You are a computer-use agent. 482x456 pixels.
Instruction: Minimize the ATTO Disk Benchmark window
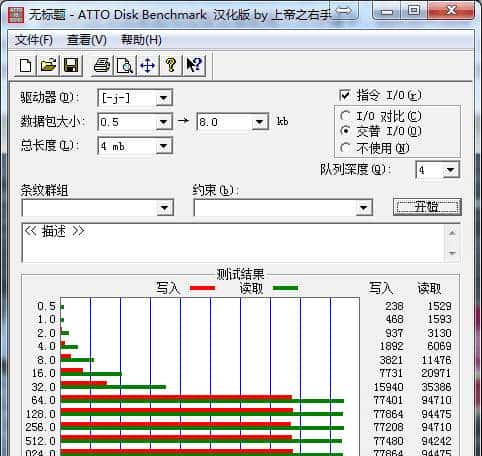[x=386, y=11]
